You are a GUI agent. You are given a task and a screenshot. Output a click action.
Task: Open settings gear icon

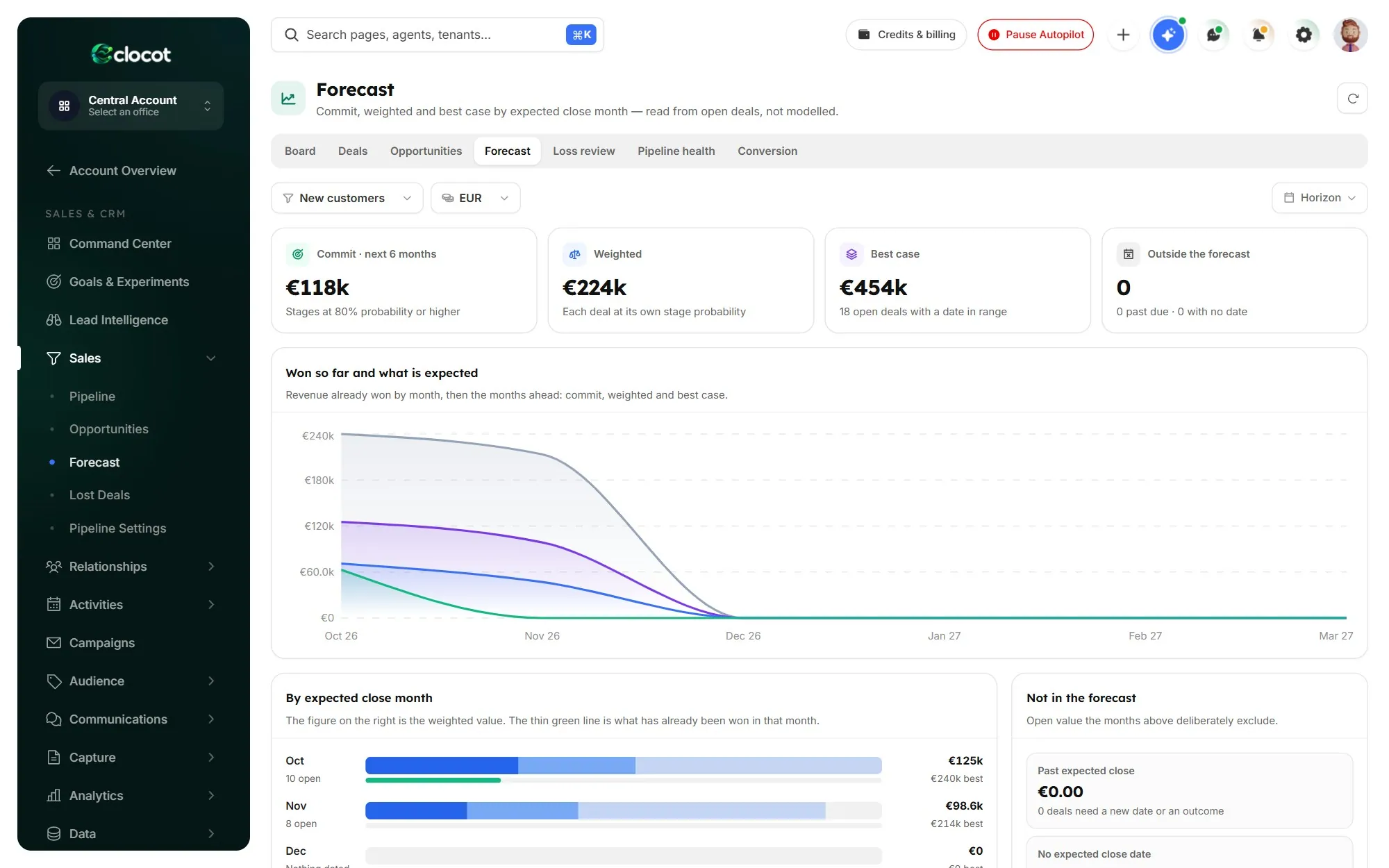pyautogui.click(x=1304, y=35)
